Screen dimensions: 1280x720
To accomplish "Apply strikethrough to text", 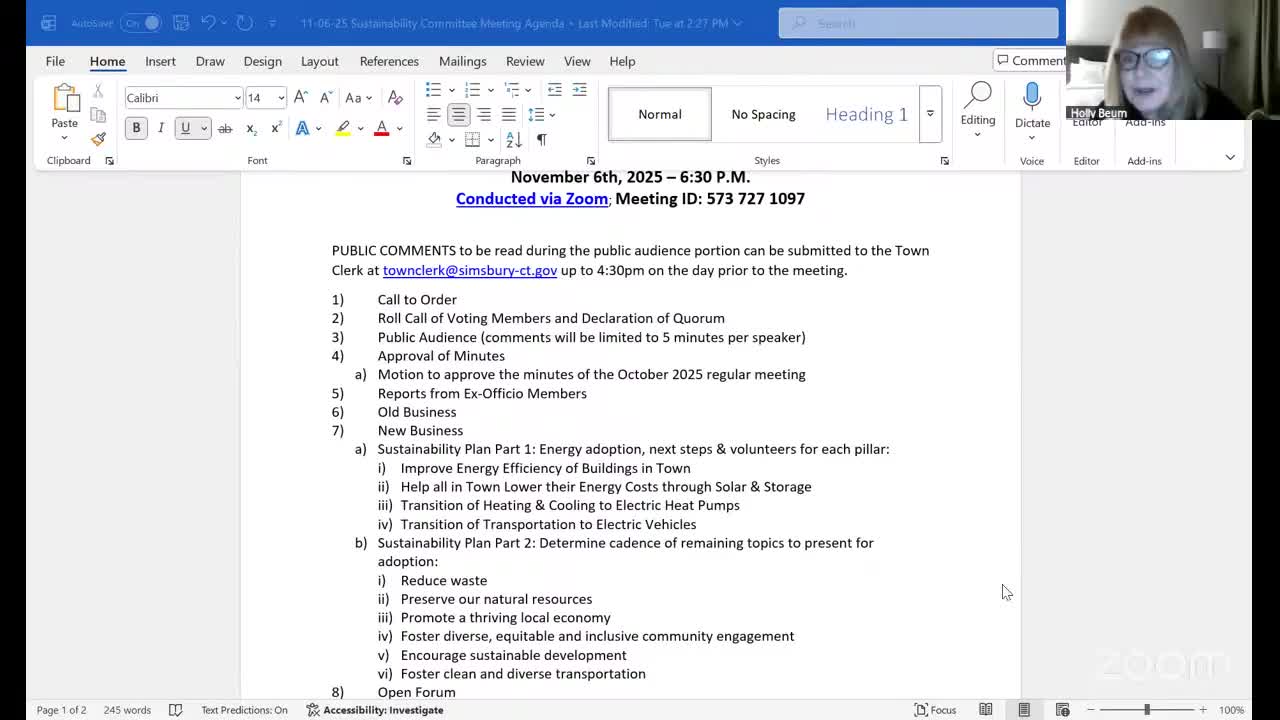I will click(x=224, y=128).
